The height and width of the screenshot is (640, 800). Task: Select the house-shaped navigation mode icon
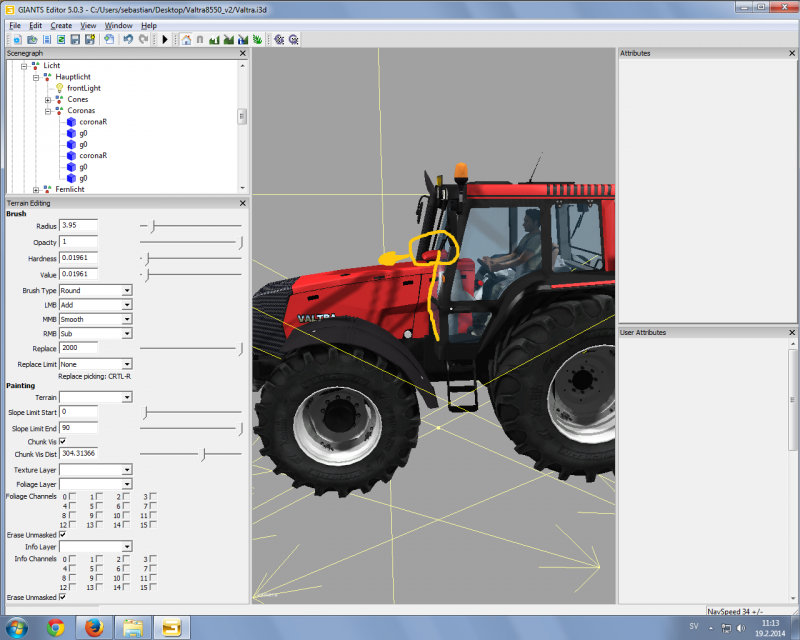click(186, 39)
